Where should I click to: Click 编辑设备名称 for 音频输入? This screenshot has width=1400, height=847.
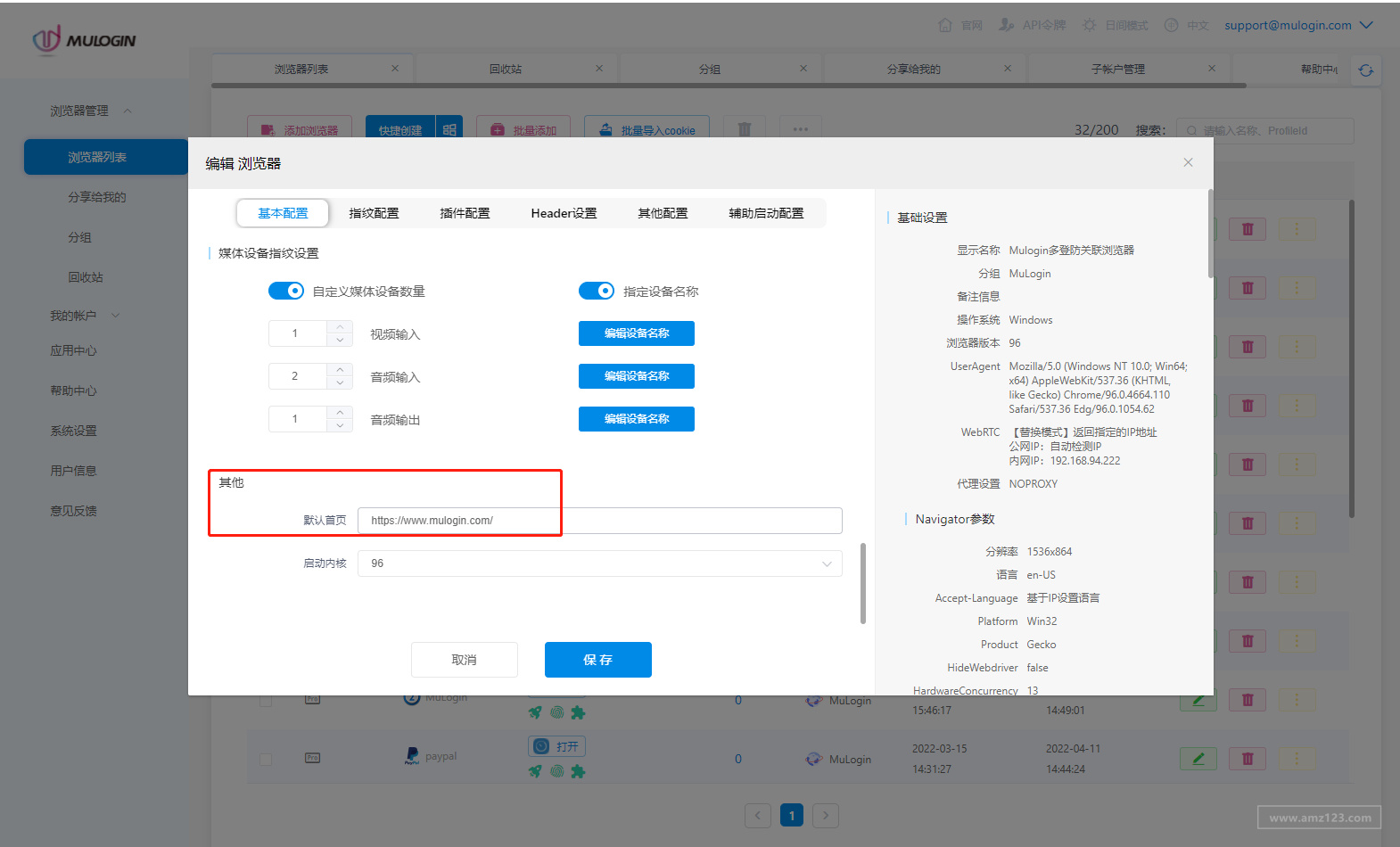(637, 376)
